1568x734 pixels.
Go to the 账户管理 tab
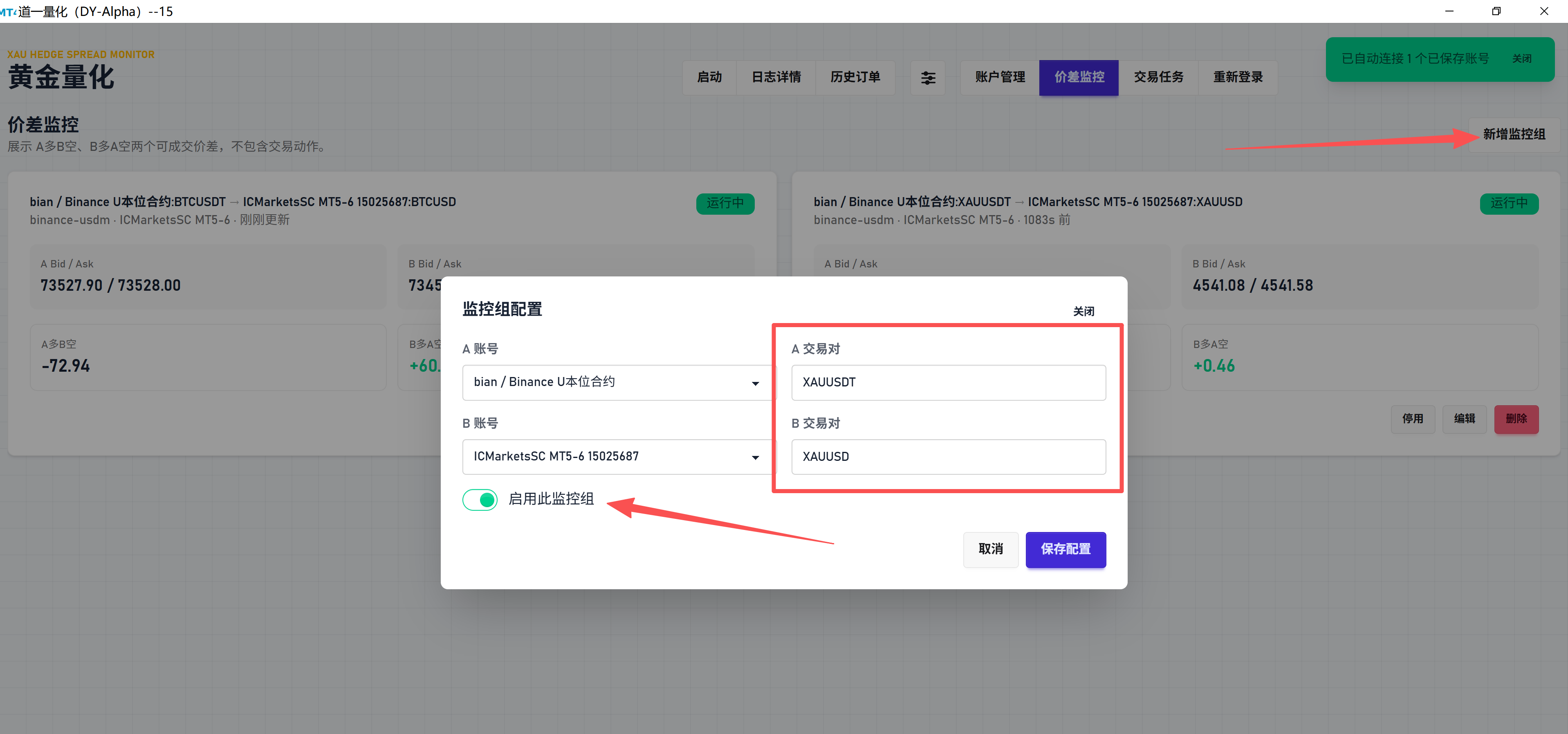point(1000,77)
